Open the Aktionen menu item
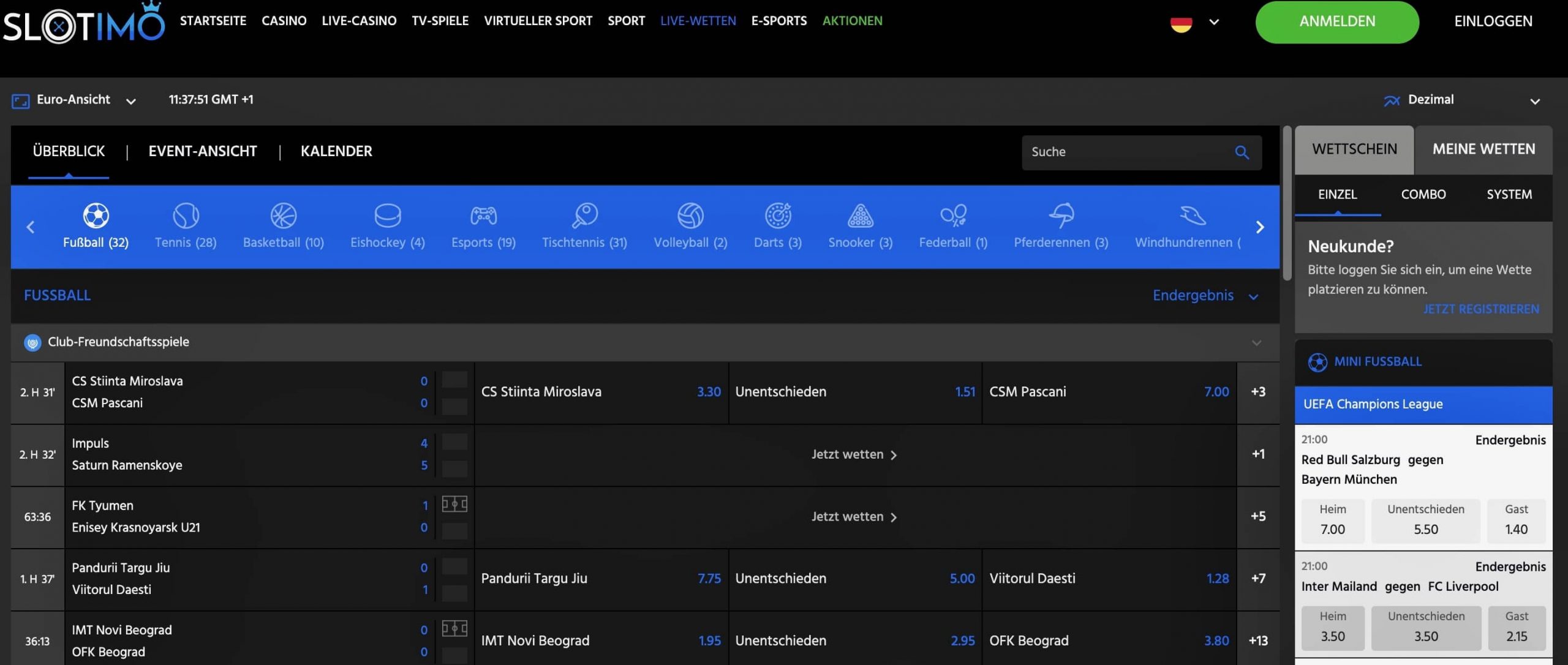1568x665 pixels. (x=852, y=21)
